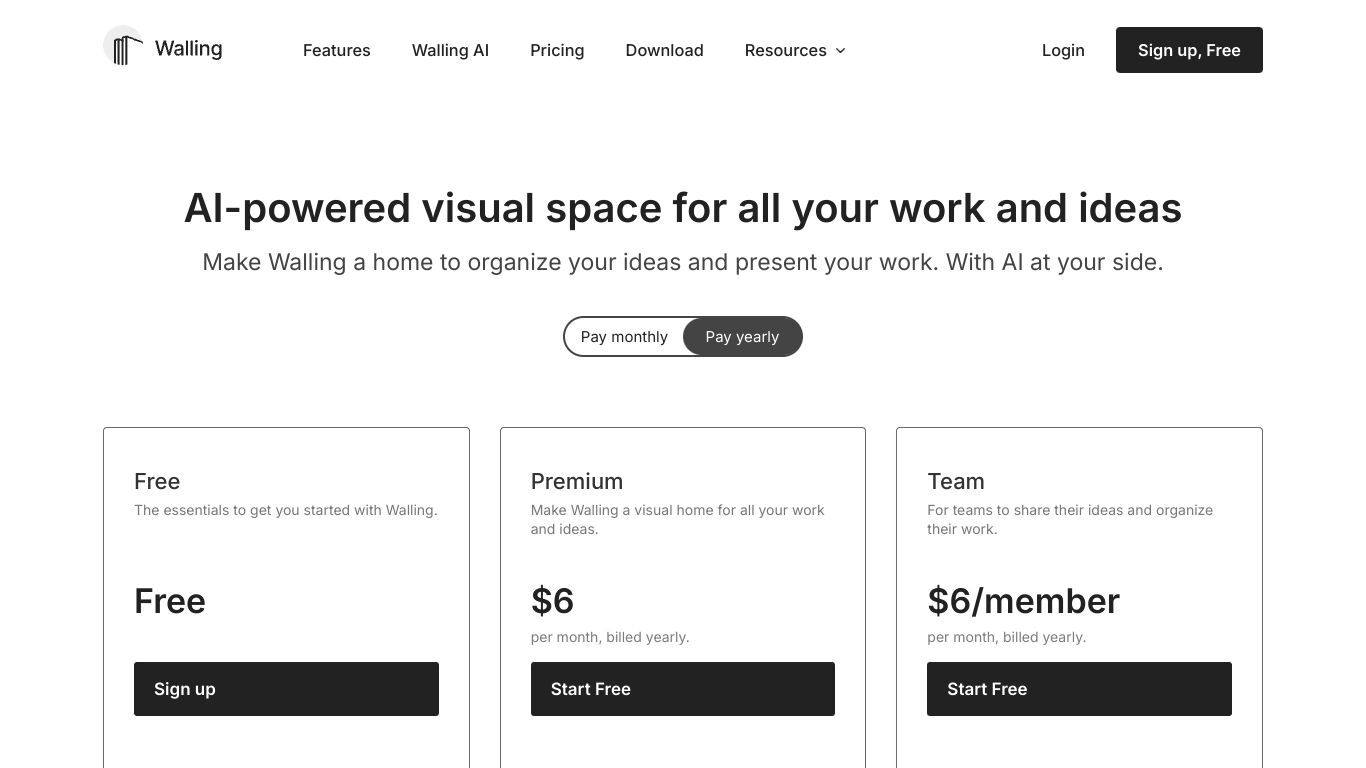Click the Resources chevron arrow
1366x768 pixels.
point(840,50)
